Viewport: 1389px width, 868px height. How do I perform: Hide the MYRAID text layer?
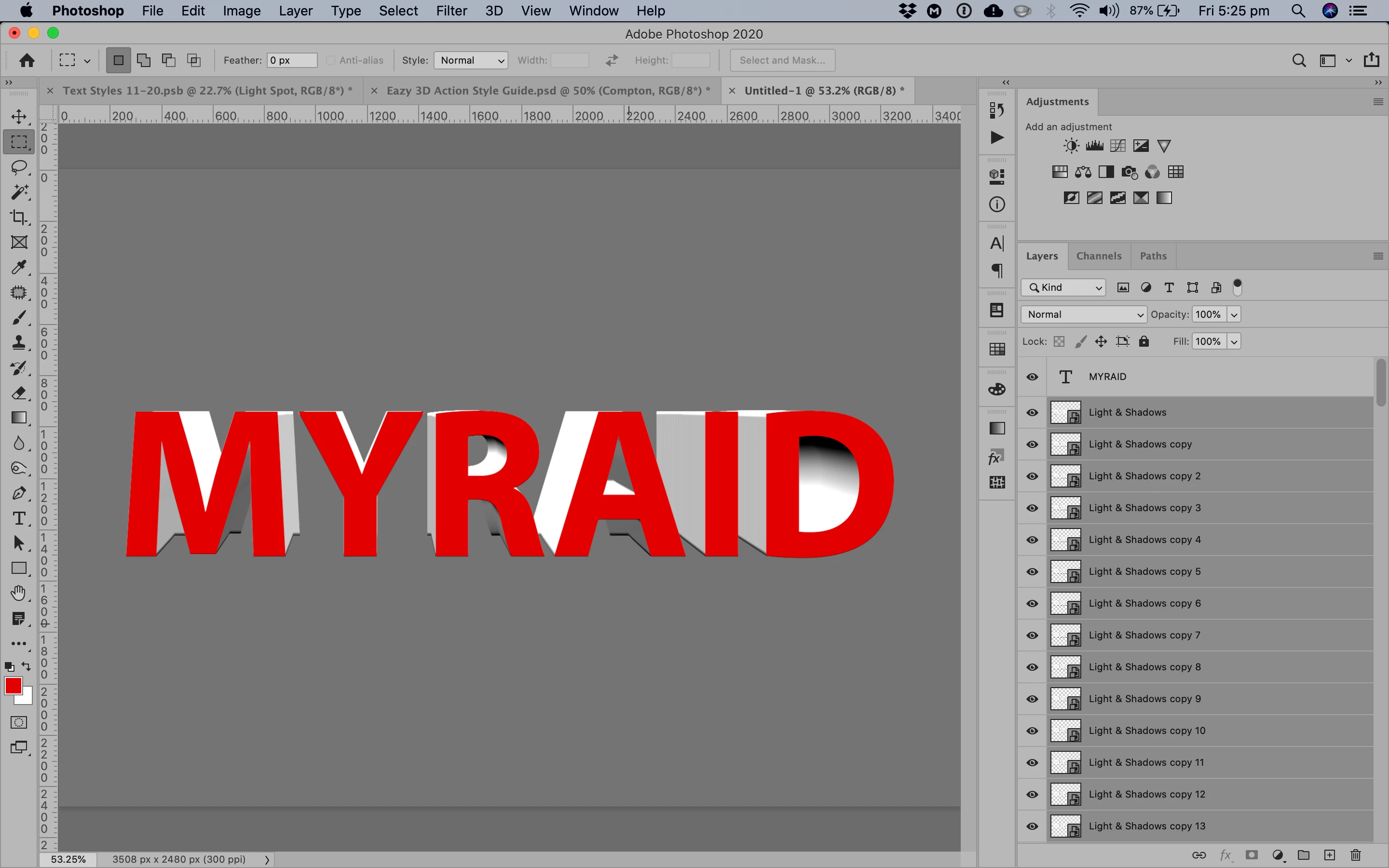(x=1032, y=377)
